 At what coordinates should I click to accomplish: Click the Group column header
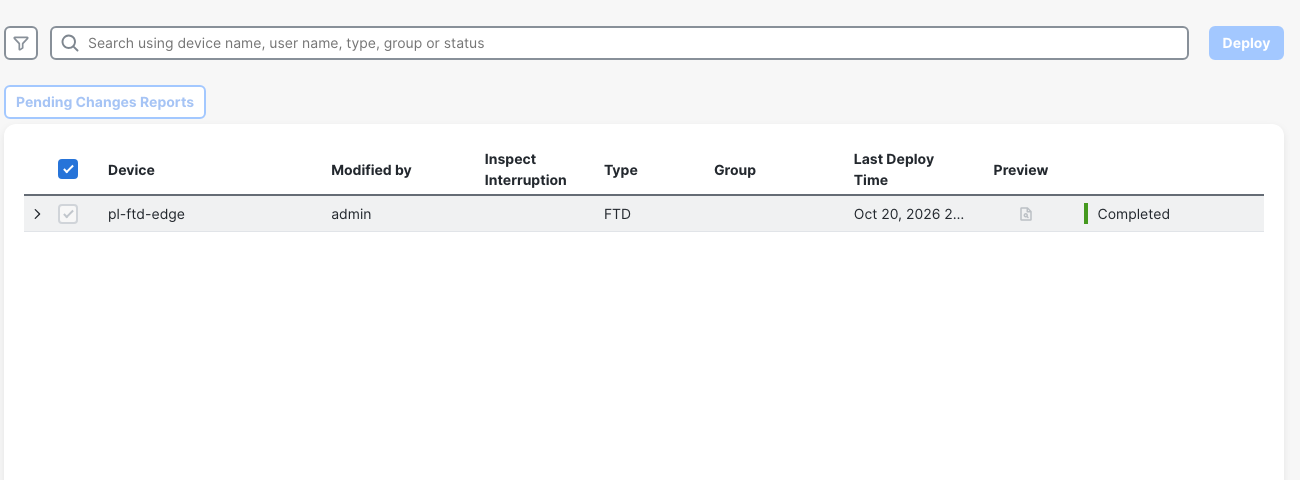[x=735, y=170]
